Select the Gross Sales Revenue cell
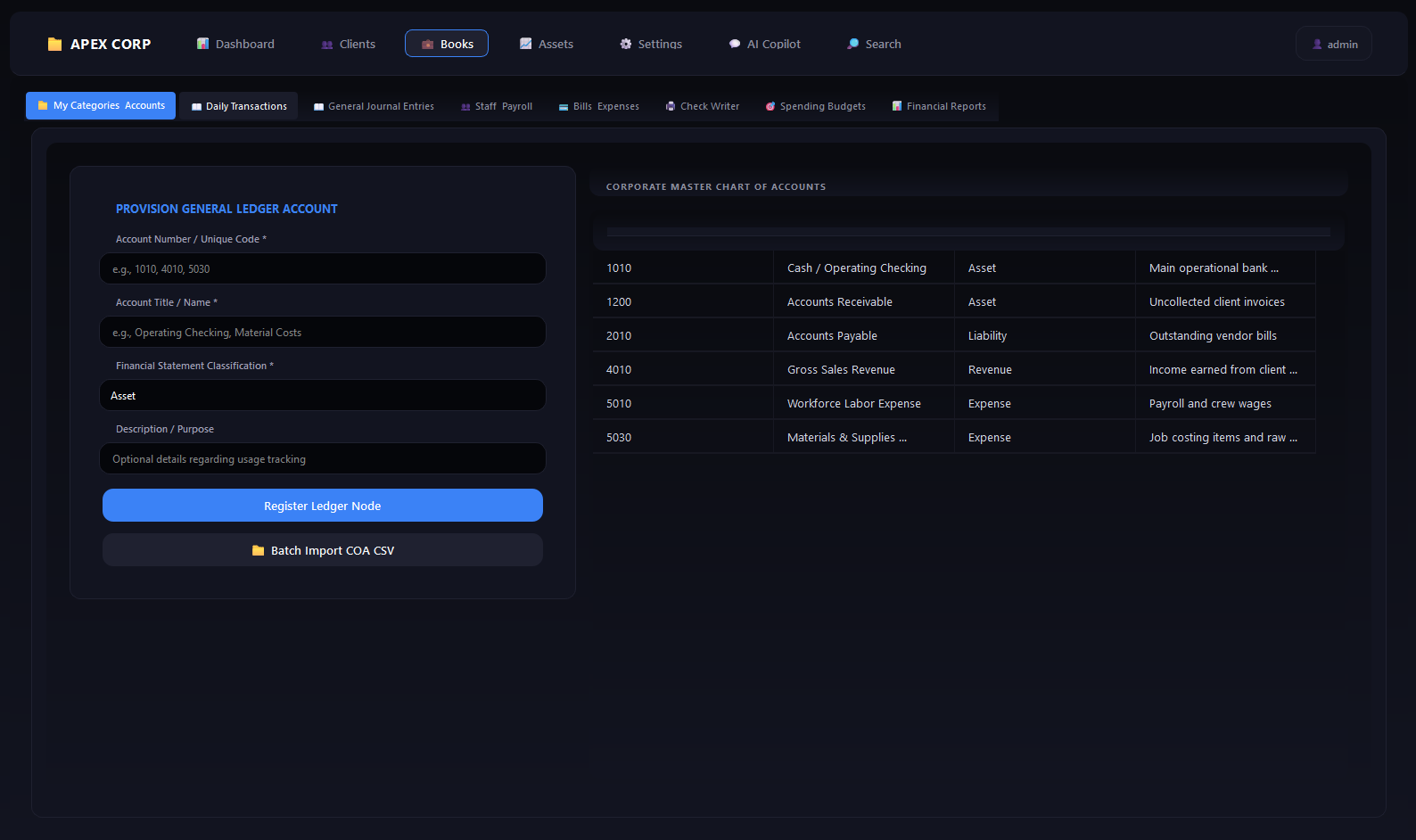 (x=864, y=369)
